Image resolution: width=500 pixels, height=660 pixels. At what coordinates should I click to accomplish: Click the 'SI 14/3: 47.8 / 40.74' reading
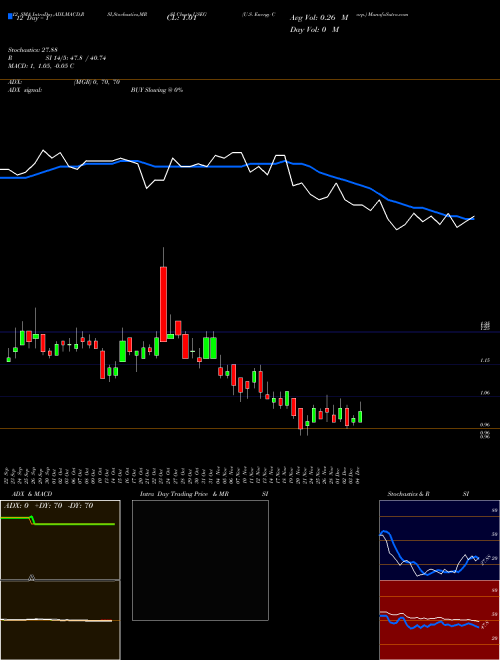click(76, 58)
